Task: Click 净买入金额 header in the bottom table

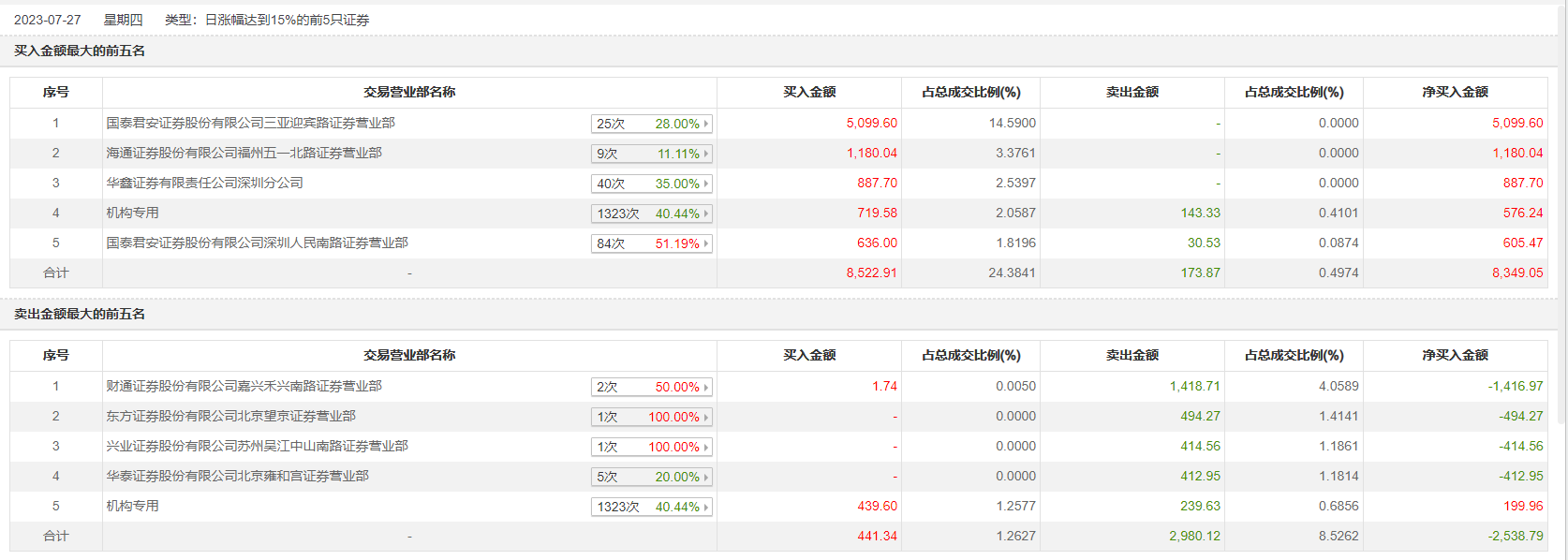Action: (1455, 355)
